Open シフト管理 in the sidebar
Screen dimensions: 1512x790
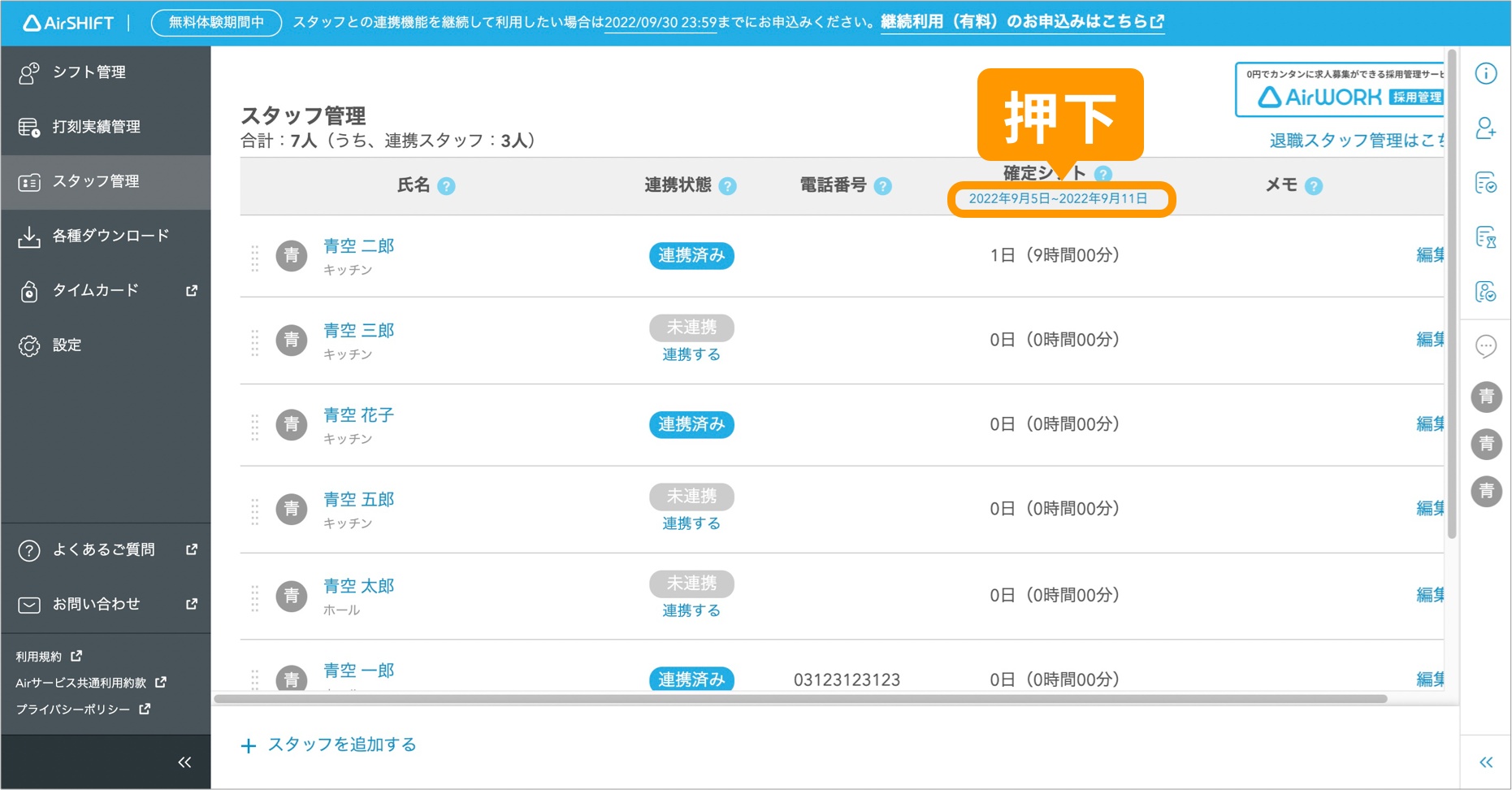point(89,72)
